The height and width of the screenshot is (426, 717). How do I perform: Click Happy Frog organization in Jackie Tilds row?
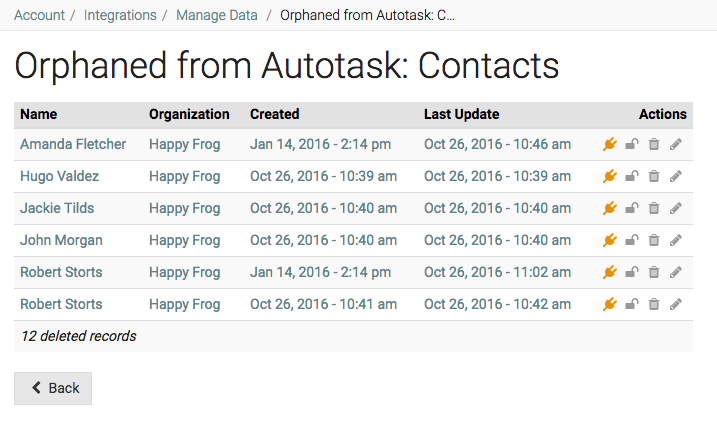pyautogui.click(x=184, y=208)
